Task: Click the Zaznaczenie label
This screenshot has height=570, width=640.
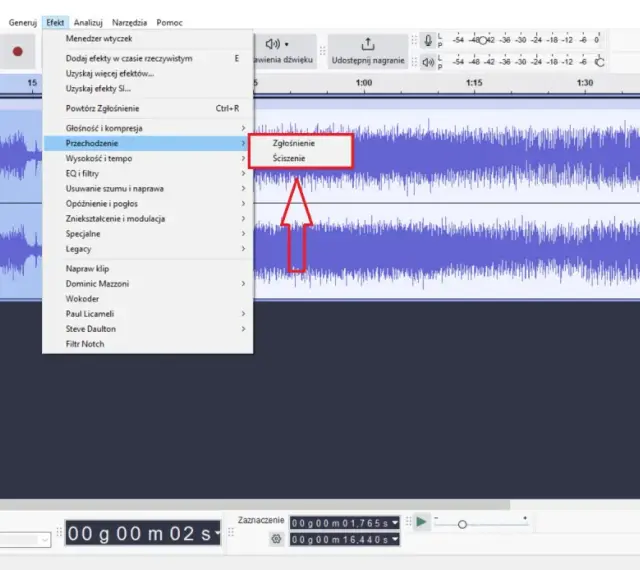Action: (x=261, y=520)
